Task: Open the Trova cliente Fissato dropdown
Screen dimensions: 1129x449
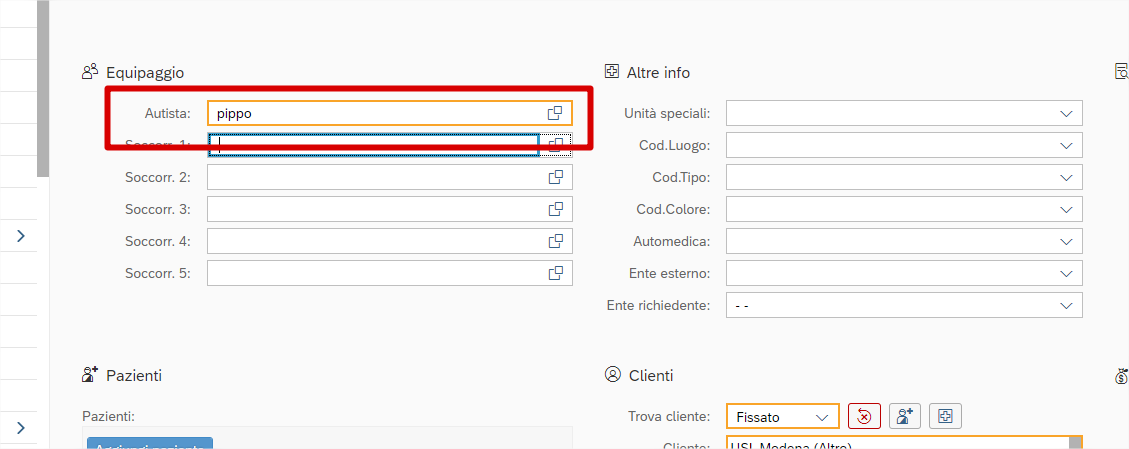Action: [x=823, y=416]
